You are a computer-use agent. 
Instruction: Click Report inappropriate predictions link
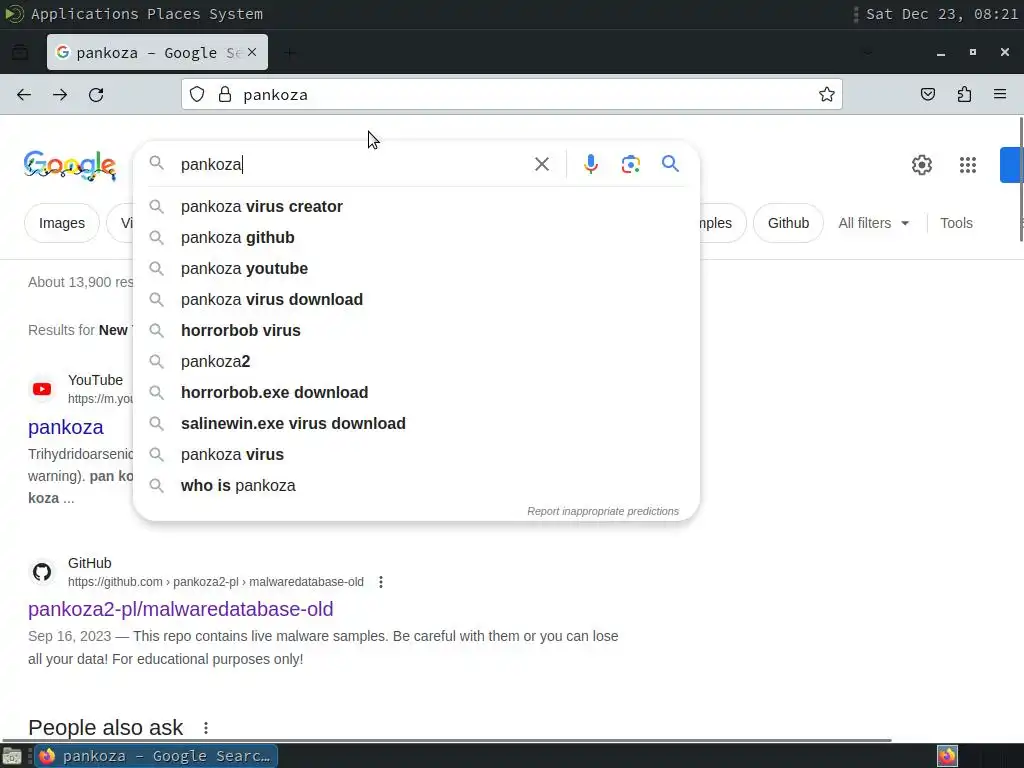603,511
